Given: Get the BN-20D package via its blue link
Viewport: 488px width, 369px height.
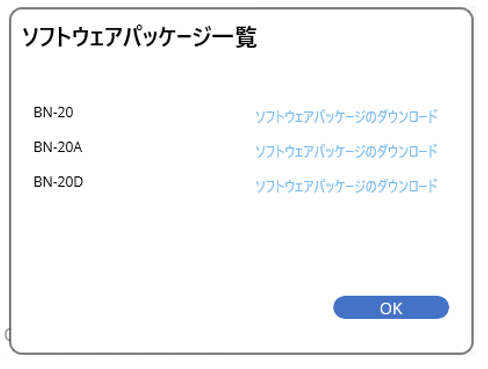Looking at the screenshot, I should point(346,186).
